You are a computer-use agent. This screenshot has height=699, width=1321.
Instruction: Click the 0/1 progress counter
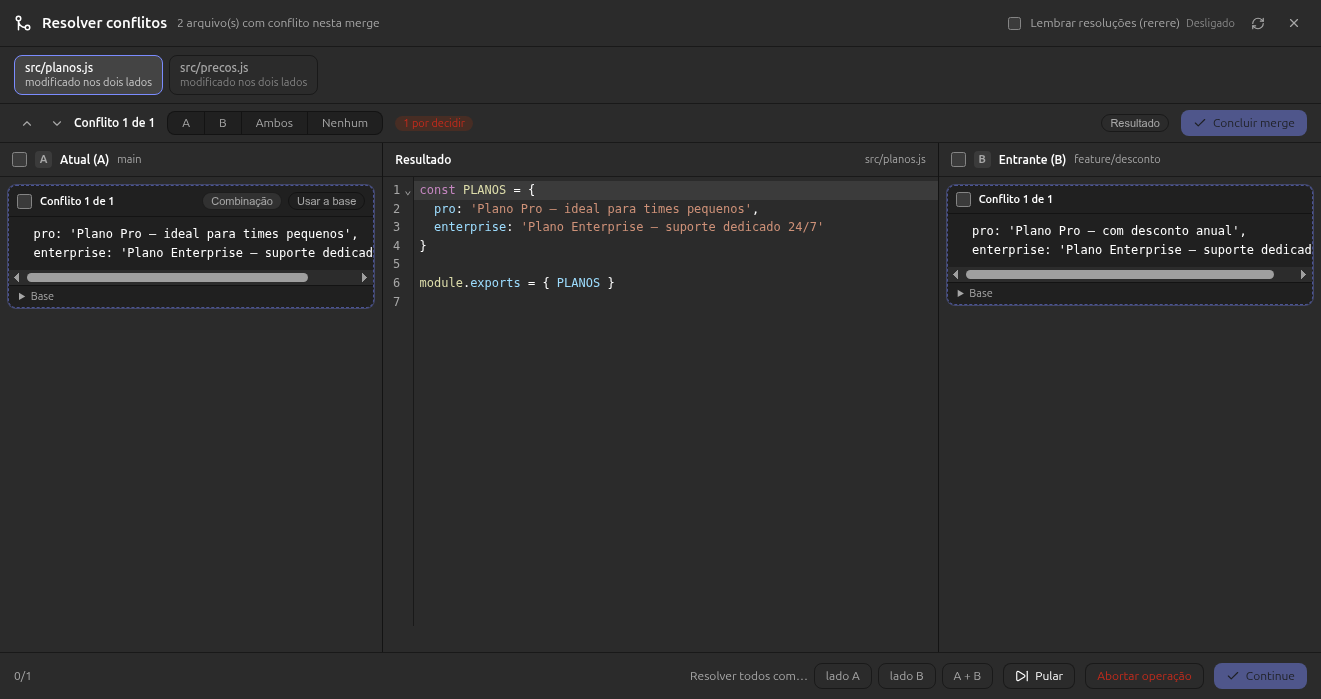pyautogui.click(x=22, y=676)
